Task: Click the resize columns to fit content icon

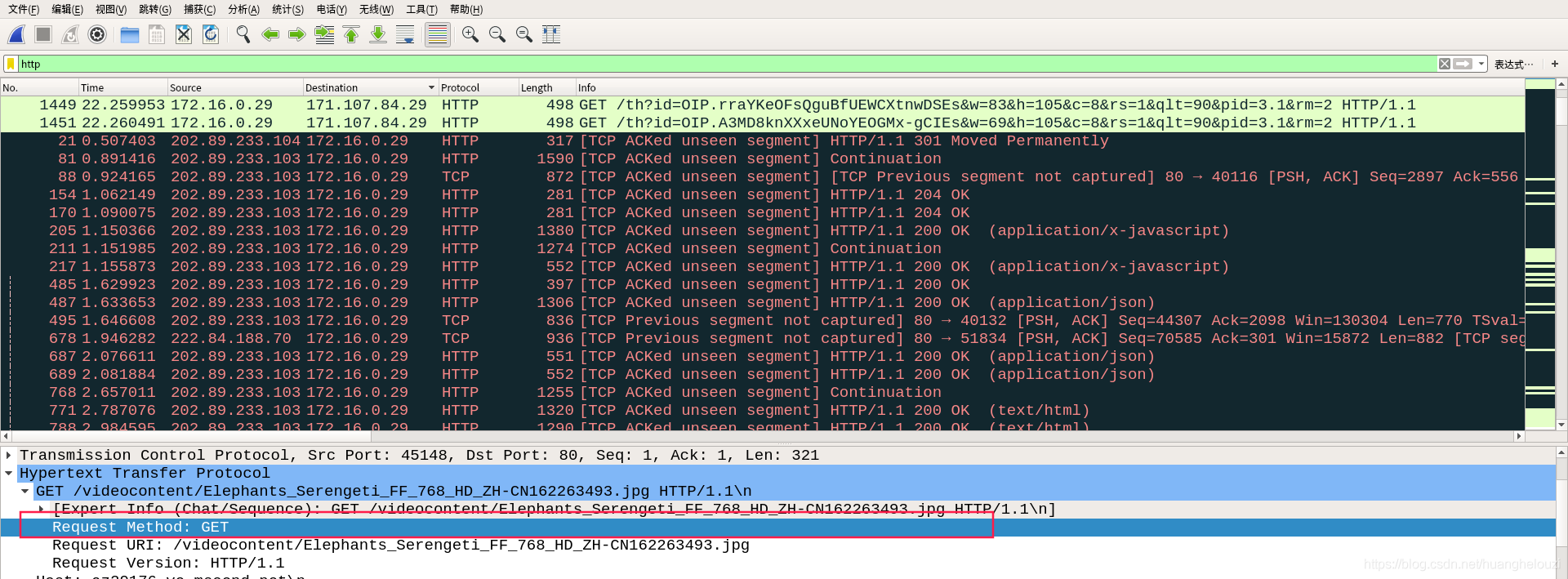Action: tap(551, 34)
